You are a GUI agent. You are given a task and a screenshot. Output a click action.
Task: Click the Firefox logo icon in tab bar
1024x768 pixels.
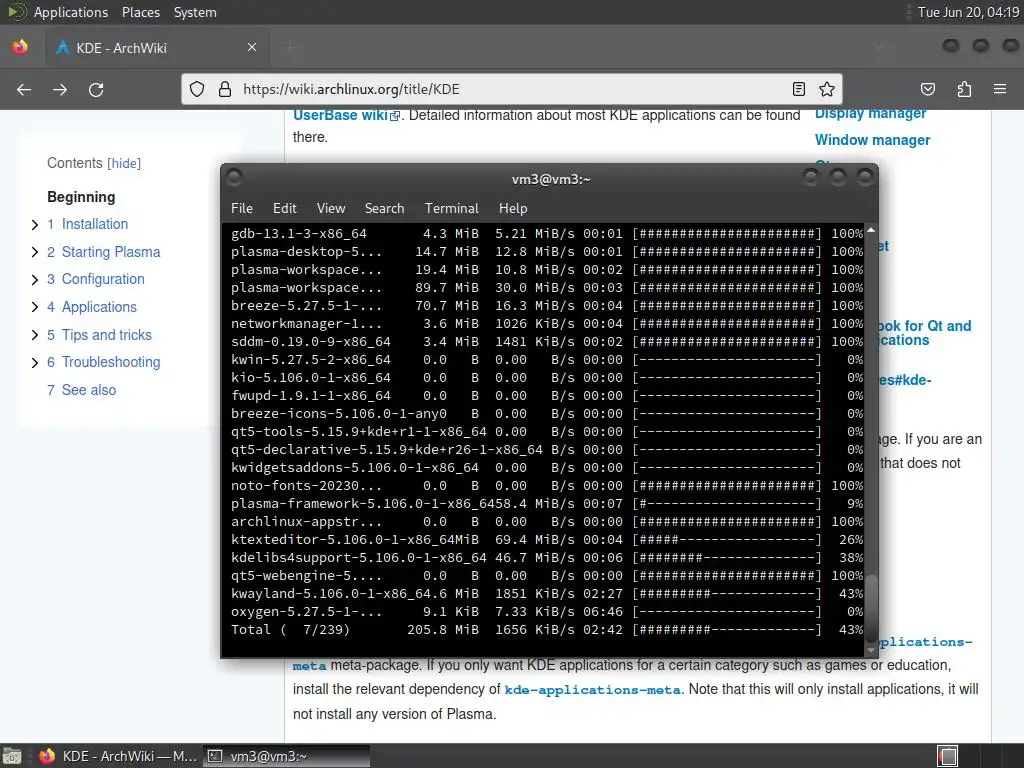20,47
